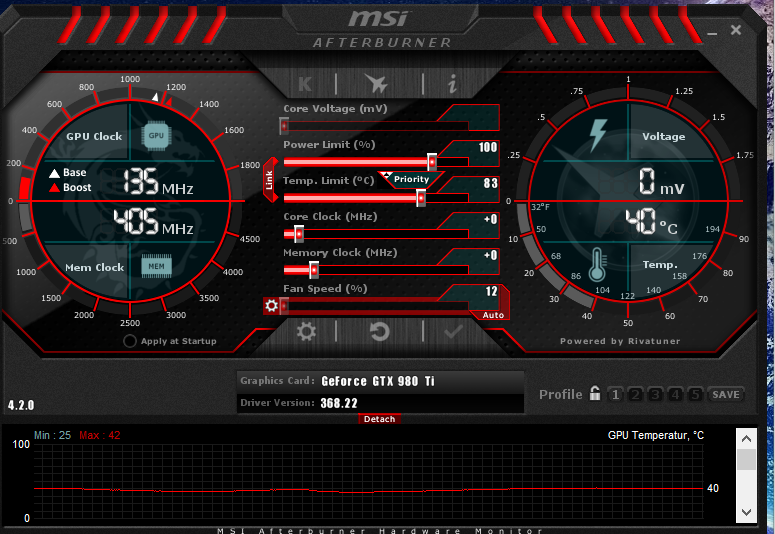Click the 135 MHz GPU clock readout

click(158, 181)
